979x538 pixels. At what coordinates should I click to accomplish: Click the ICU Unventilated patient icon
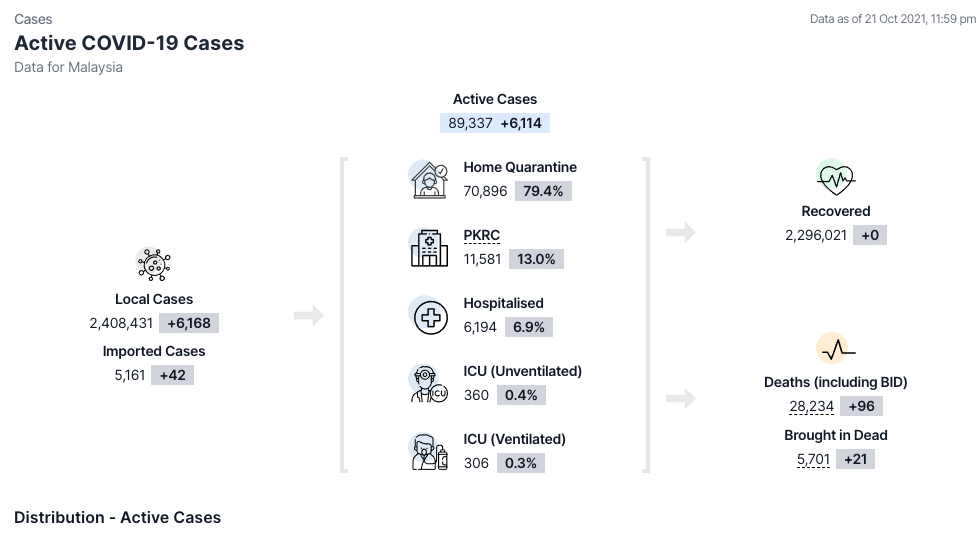pos(429,384)
